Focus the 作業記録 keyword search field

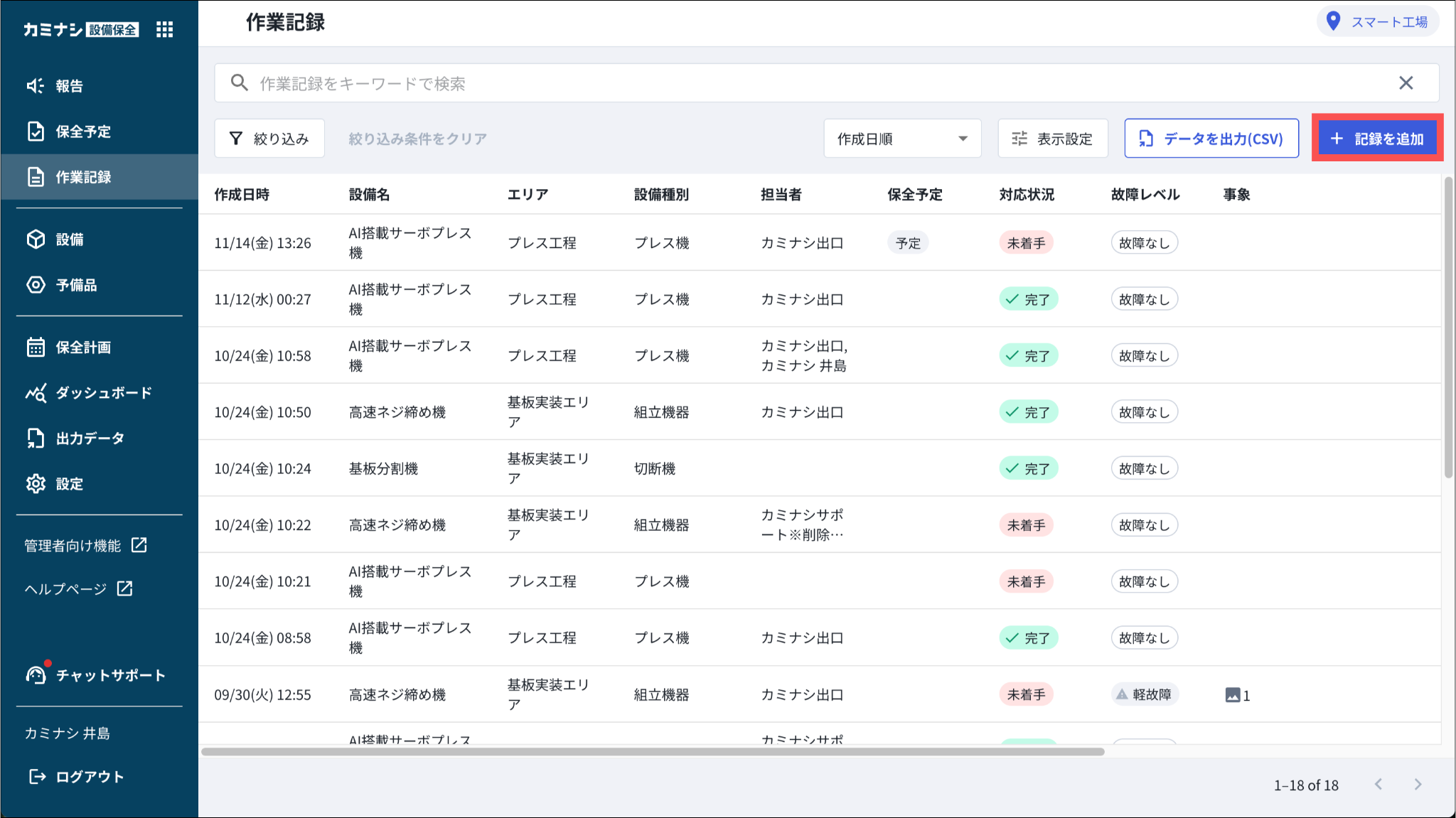782,83
